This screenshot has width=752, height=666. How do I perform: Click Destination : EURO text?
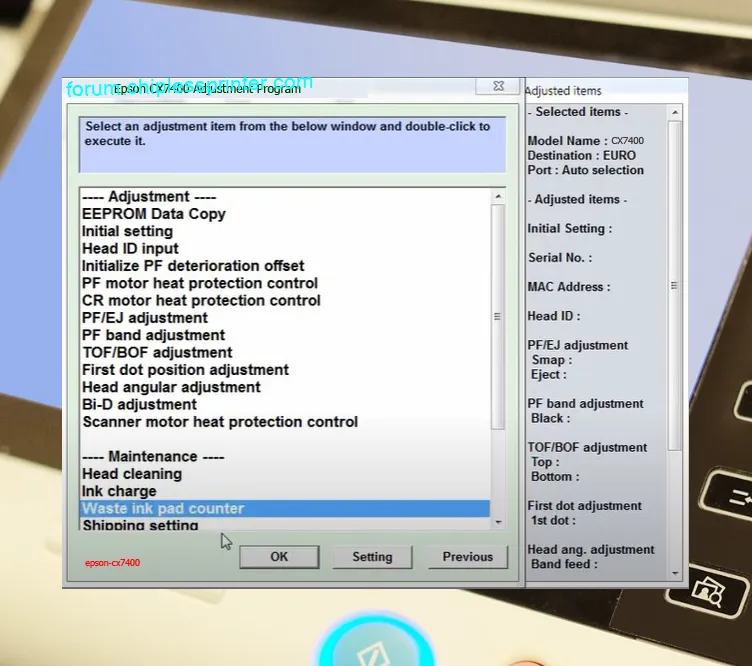581,155
